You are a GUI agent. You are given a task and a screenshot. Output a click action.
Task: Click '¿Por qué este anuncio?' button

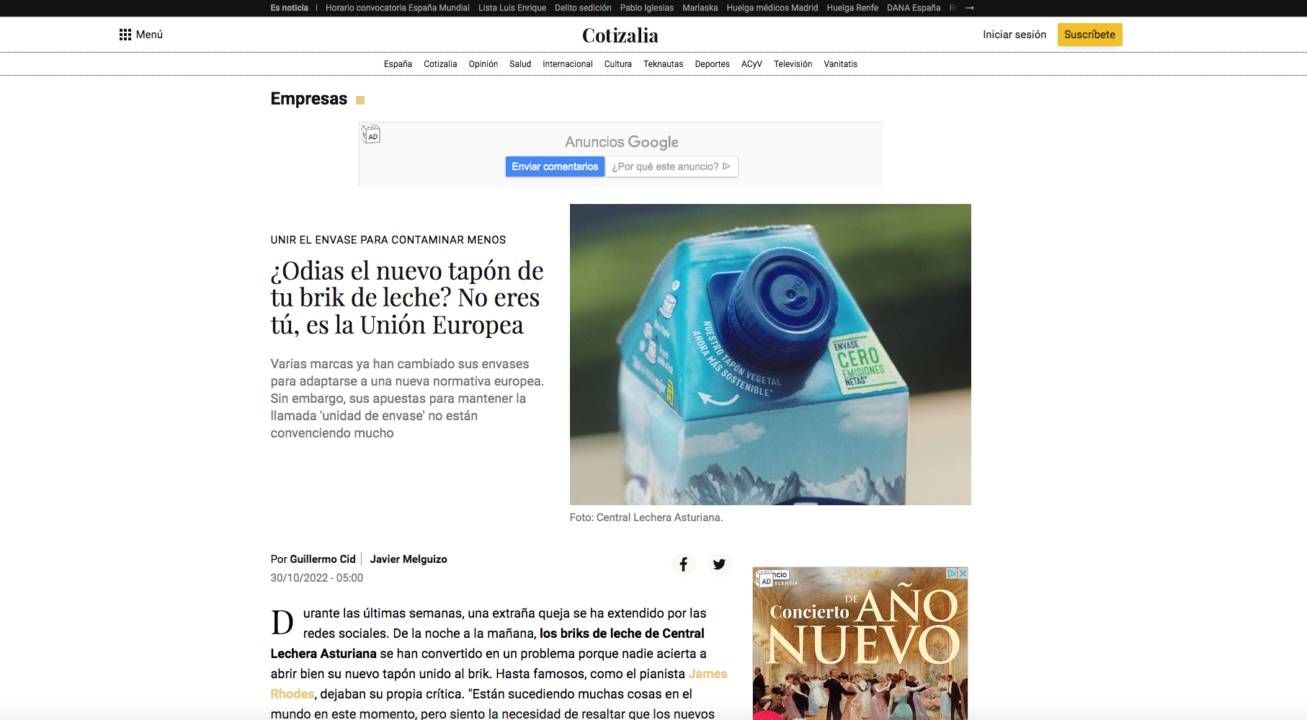tap(672, 166)
